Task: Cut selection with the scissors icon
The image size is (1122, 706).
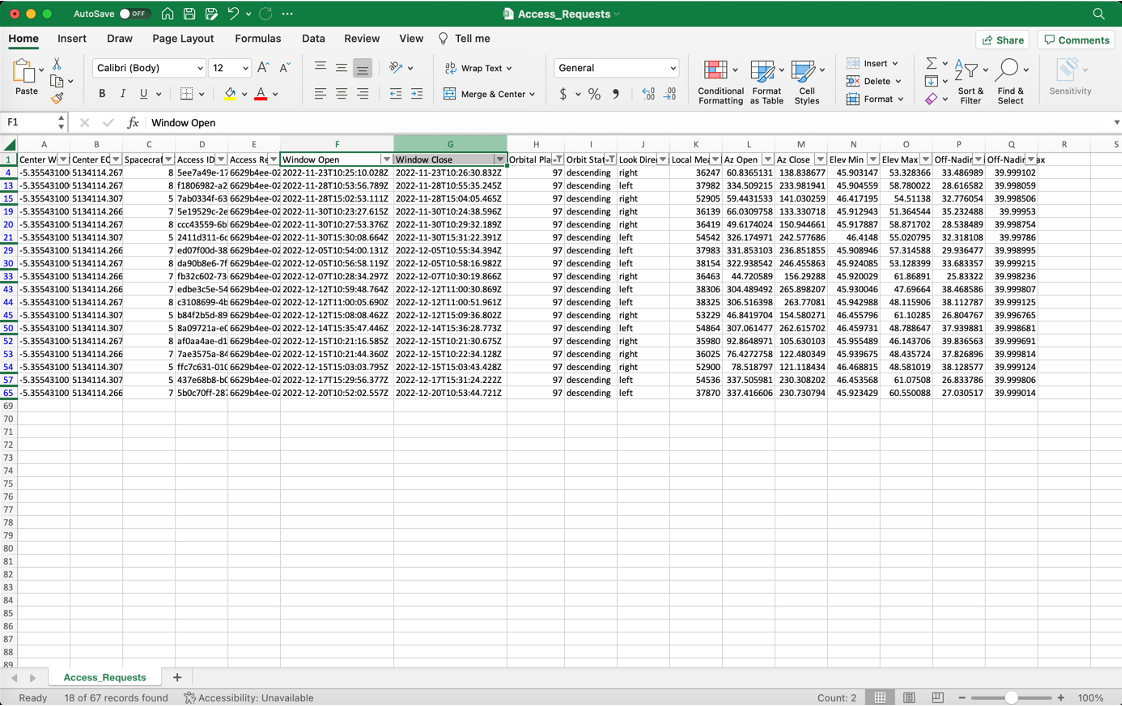Action: [57, 64]
